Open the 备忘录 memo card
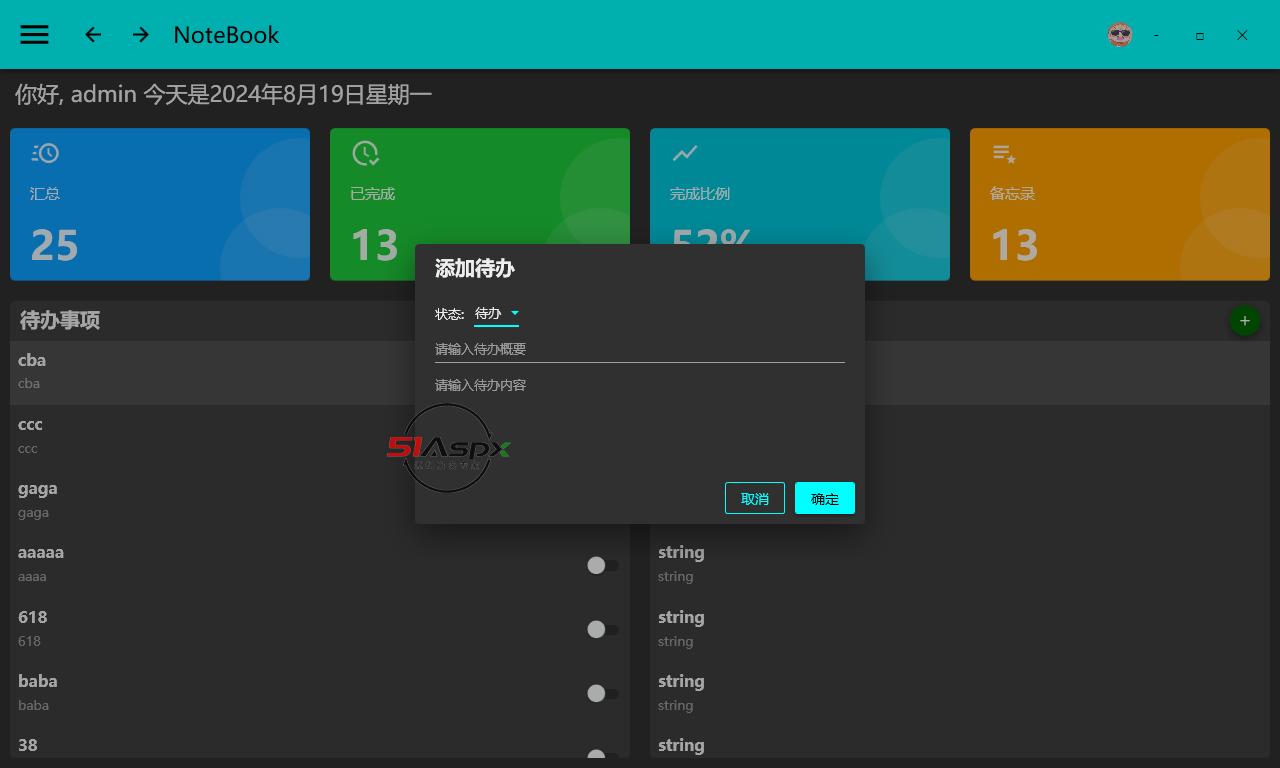 point(1120,204)
